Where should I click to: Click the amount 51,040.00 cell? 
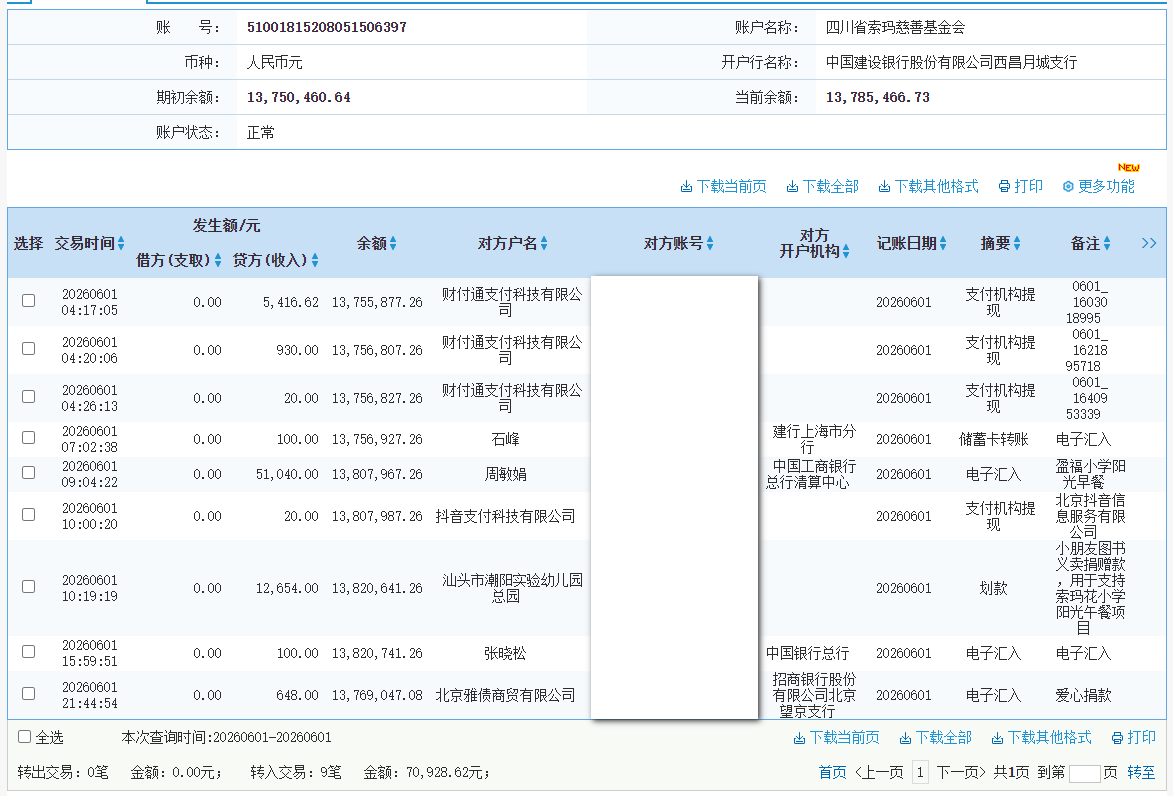[x=287, y=474]
